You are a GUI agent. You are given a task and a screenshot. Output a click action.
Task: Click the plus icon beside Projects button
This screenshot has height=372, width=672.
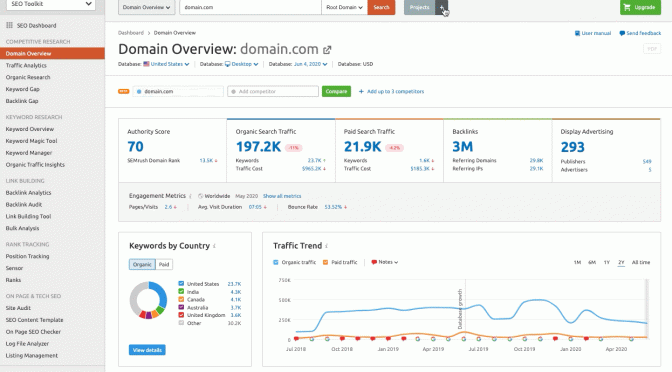(x=441, y=7)
